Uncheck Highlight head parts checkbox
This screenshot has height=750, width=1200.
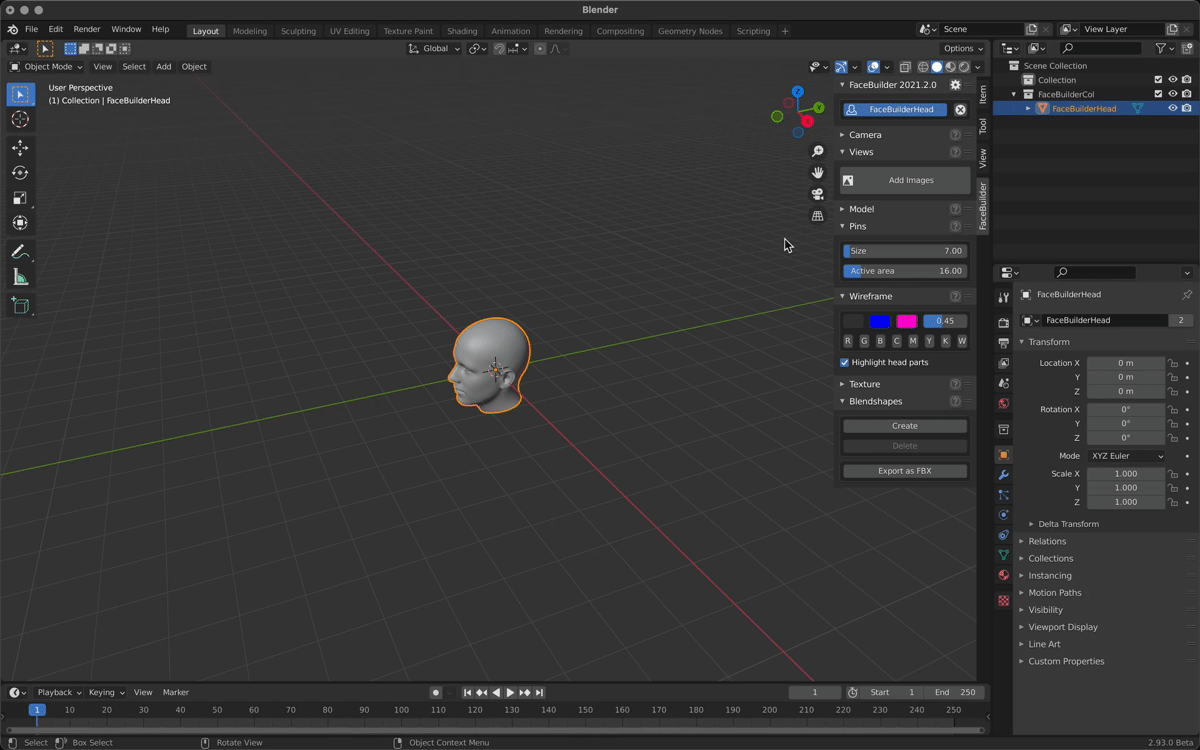(845, 362)
